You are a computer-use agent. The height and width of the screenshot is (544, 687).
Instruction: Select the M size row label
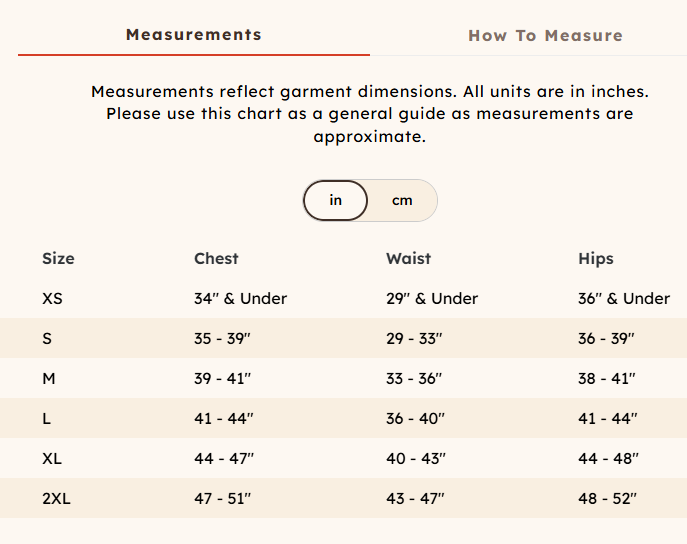coord(48,379)
